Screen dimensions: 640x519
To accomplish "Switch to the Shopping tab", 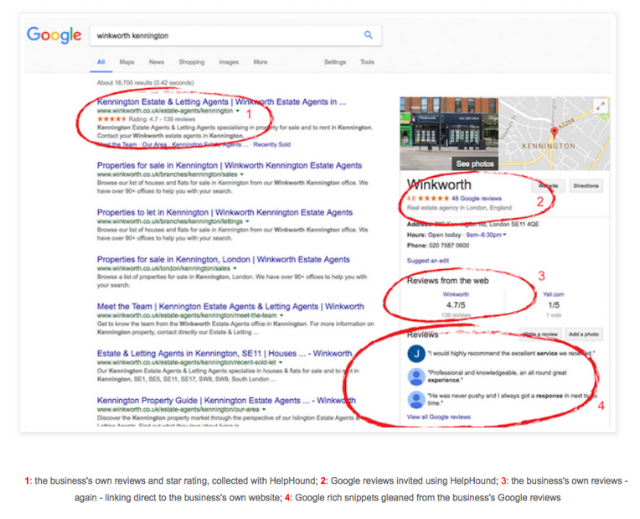I will click(x=191, y=62).
